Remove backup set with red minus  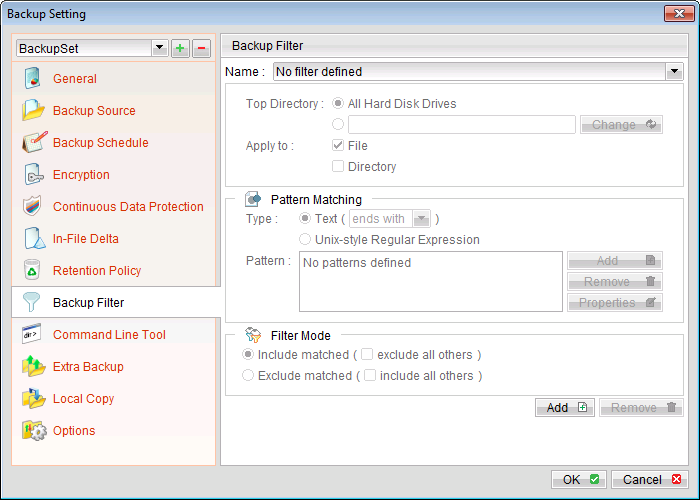click(201, 48)
